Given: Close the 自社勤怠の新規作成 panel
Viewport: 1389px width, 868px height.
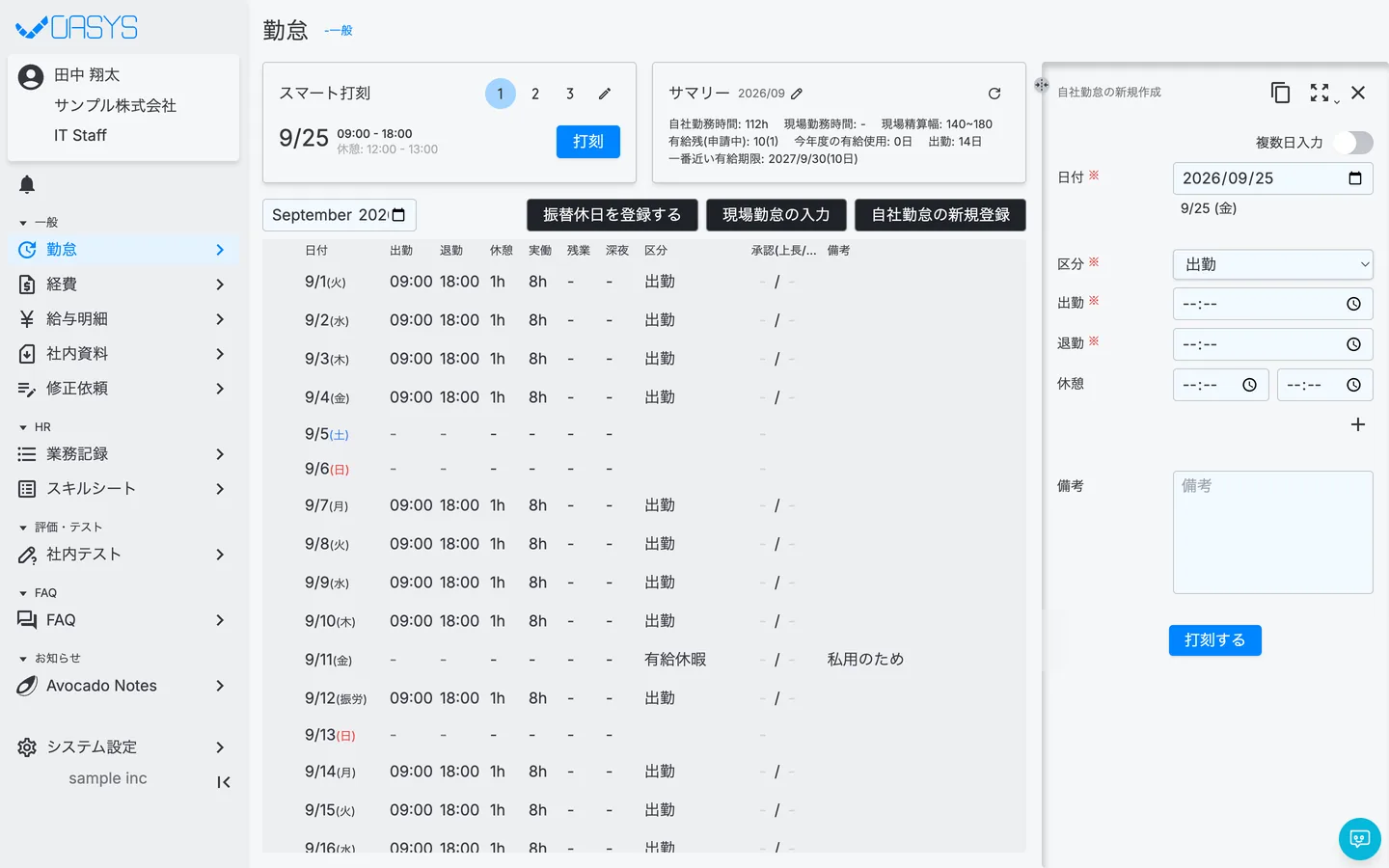Looking at the screenshot, I should point(1358,93).
